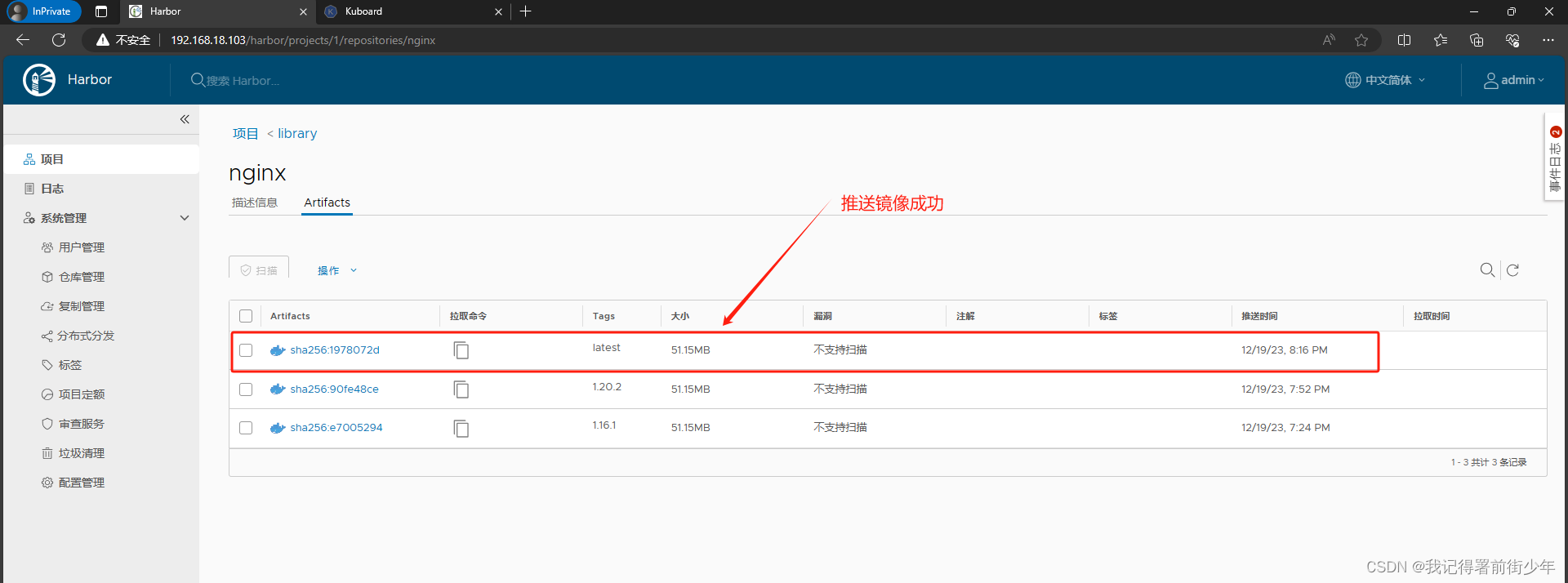Close the Kuboard browser tab
The image size is (1568, 583).
coord(498,11)
